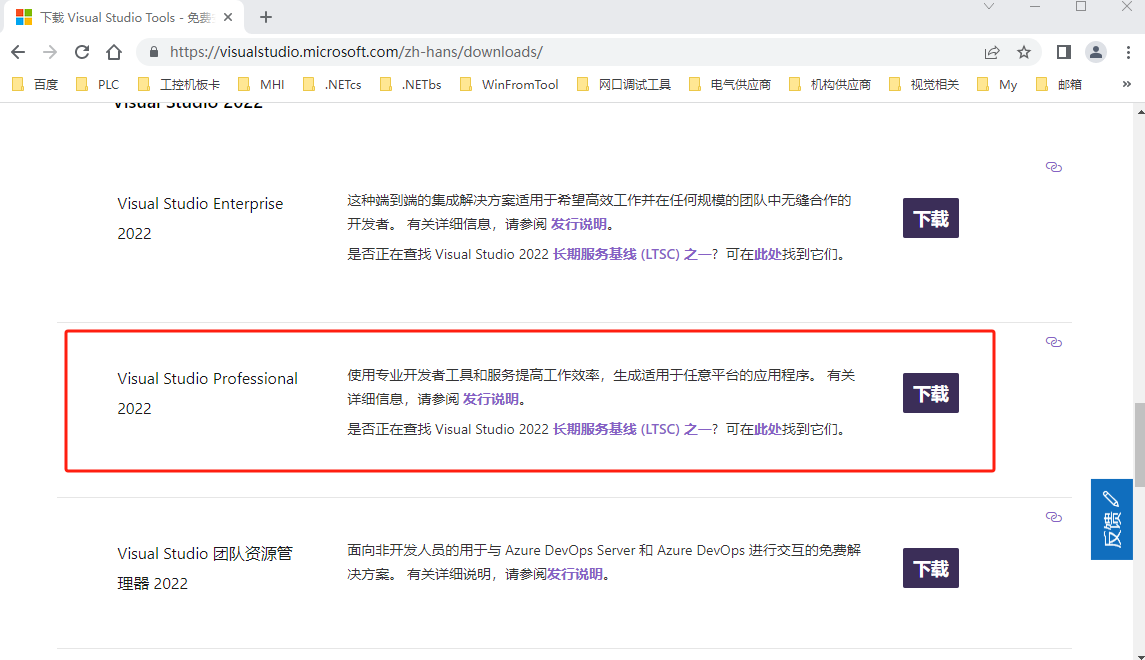Open the 反馈 feedback side button
1145x660 pixels.
(x=1111, y=519)
